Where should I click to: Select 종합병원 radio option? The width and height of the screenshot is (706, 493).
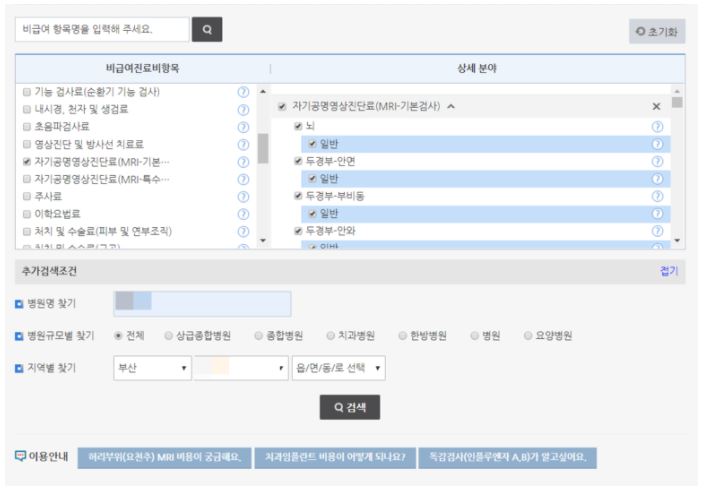[x=258, y=336]
